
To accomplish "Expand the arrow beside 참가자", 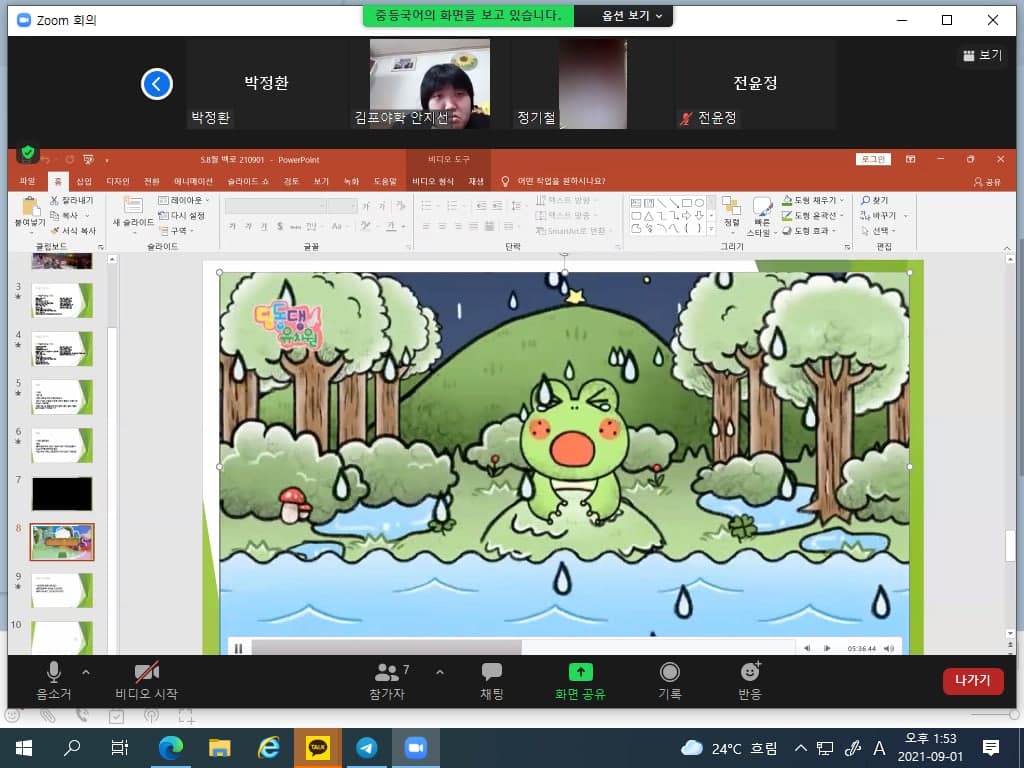I will 440,672.
